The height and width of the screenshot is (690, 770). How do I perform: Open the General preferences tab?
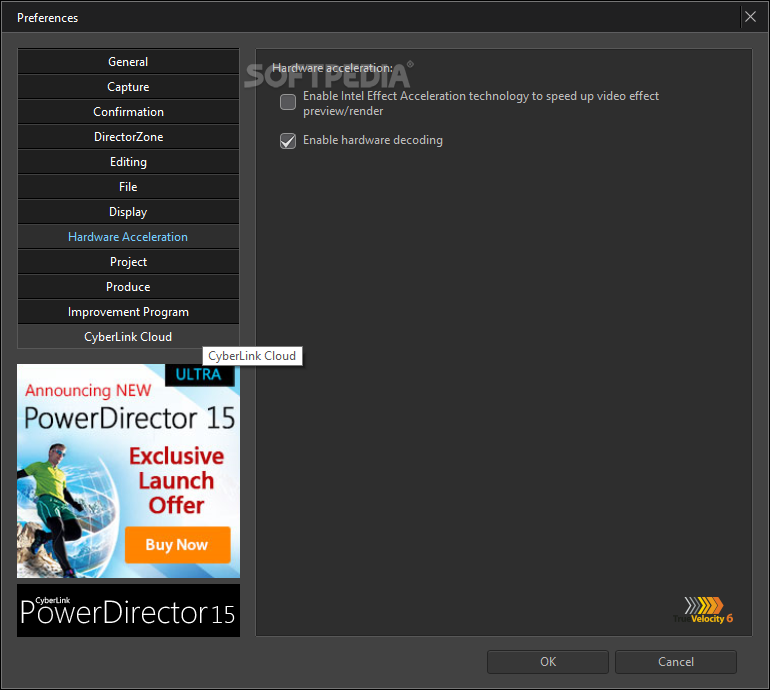pyautogui.click(x=128, y=62)
